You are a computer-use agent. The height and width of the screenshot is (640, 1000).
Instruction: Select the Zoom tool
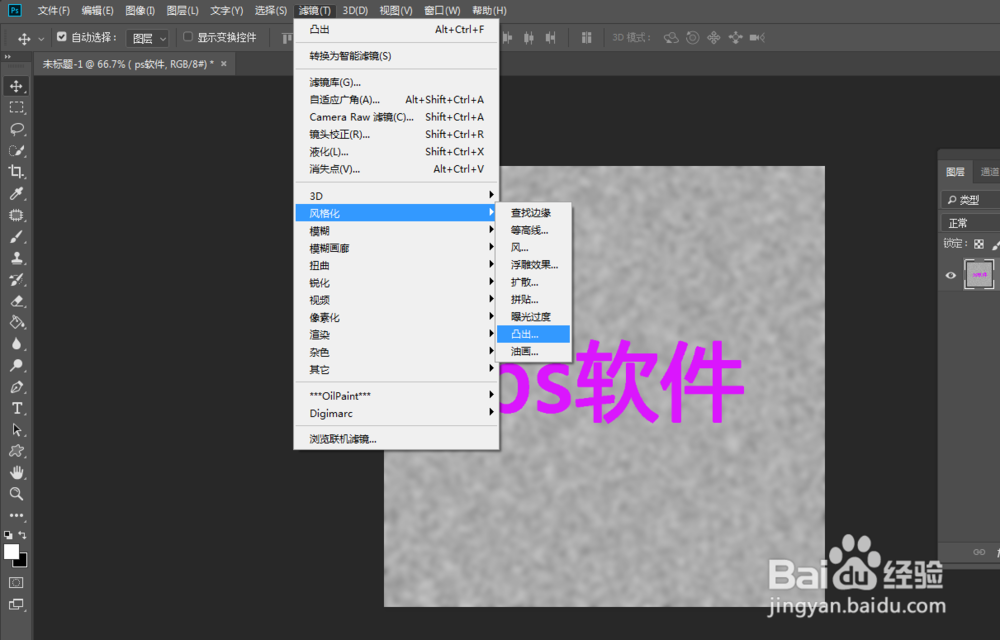point(17,494)
